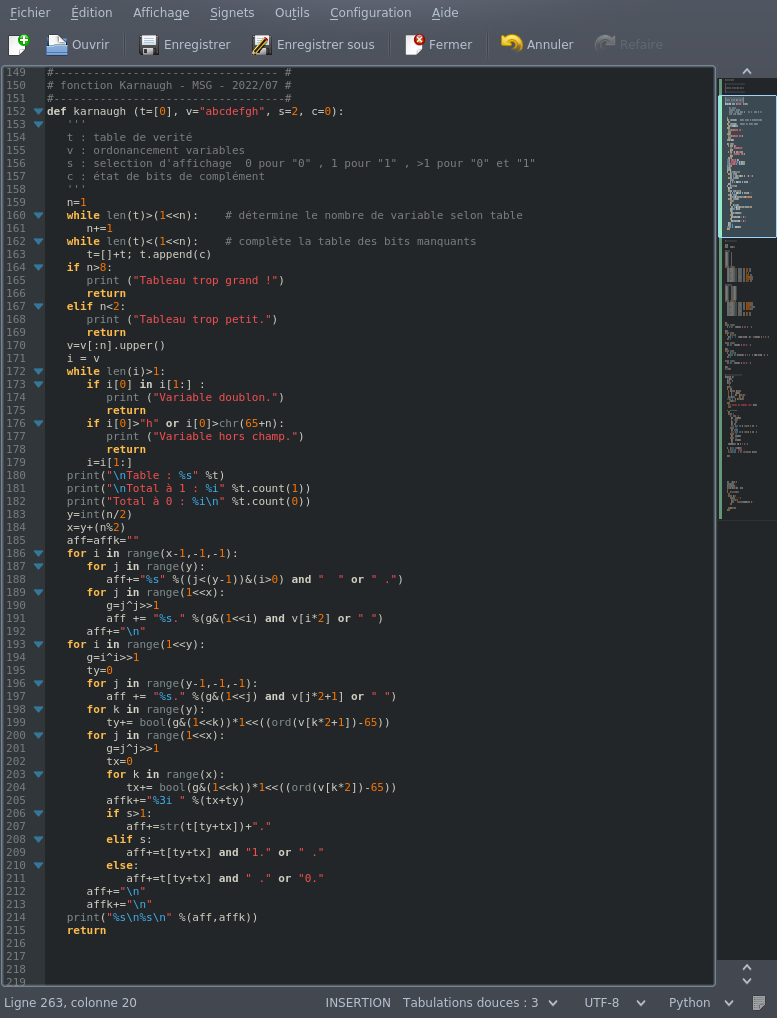Collapse fold marker at line 176
Screen dimensions: 777x1018
pos(38,423)
